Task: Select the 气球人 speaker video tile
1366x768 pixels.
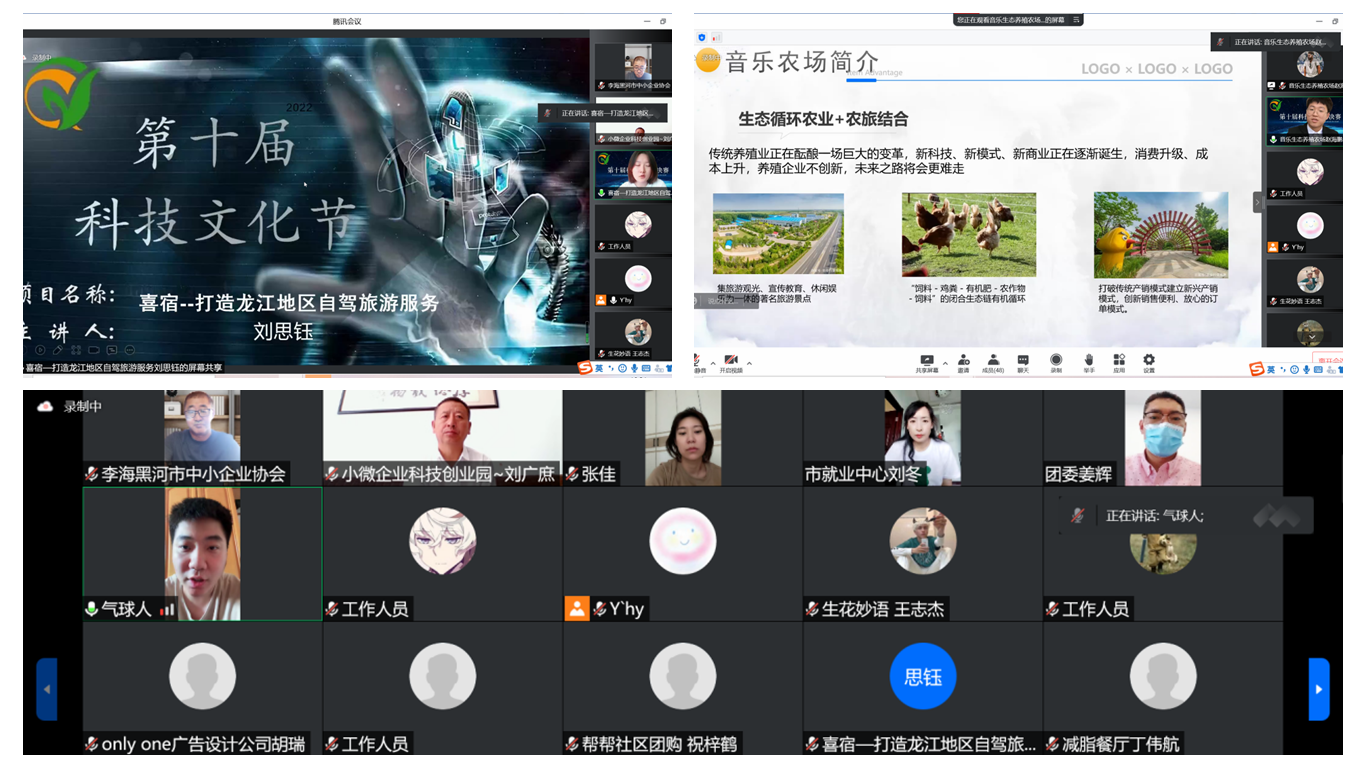Action: pyautogui.click(x=202, y=554)
